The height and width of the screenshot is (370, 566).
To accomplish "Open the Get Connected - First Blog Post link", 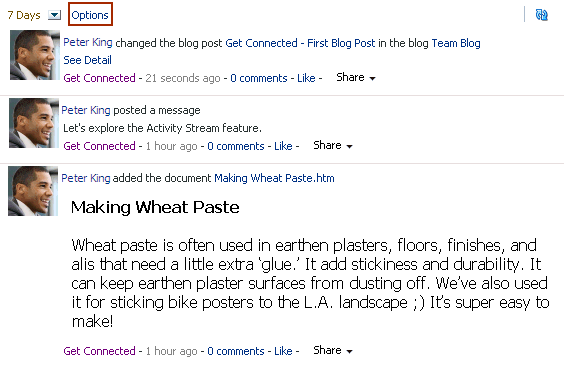I will click(x=300, y=43).
